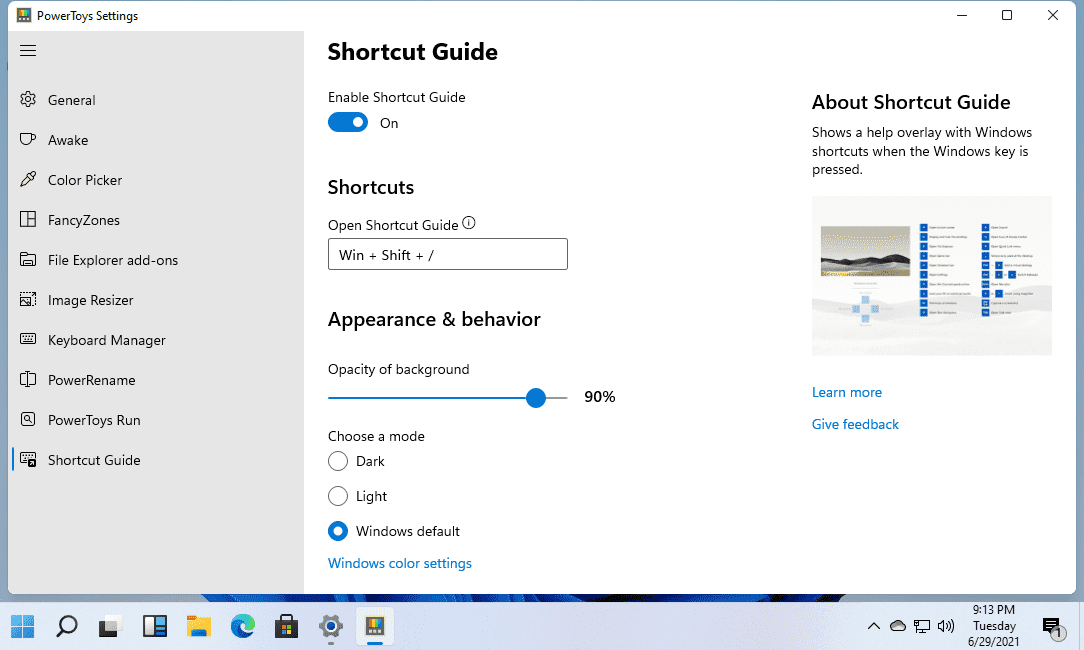Close the PowerToys Settings window

(1053, 15)
